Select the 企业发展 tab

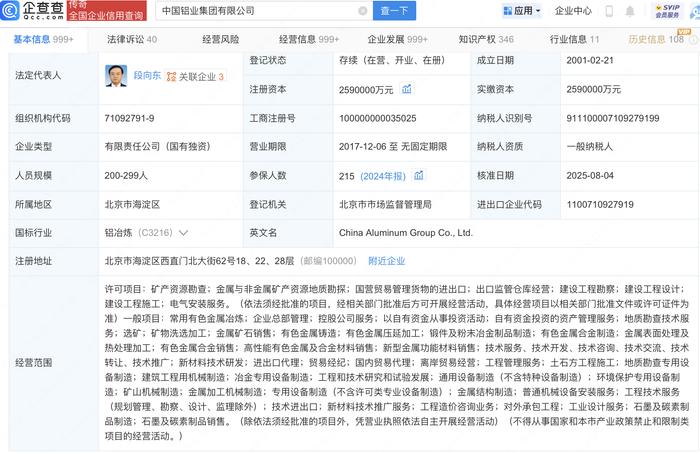tap(397, 39)
